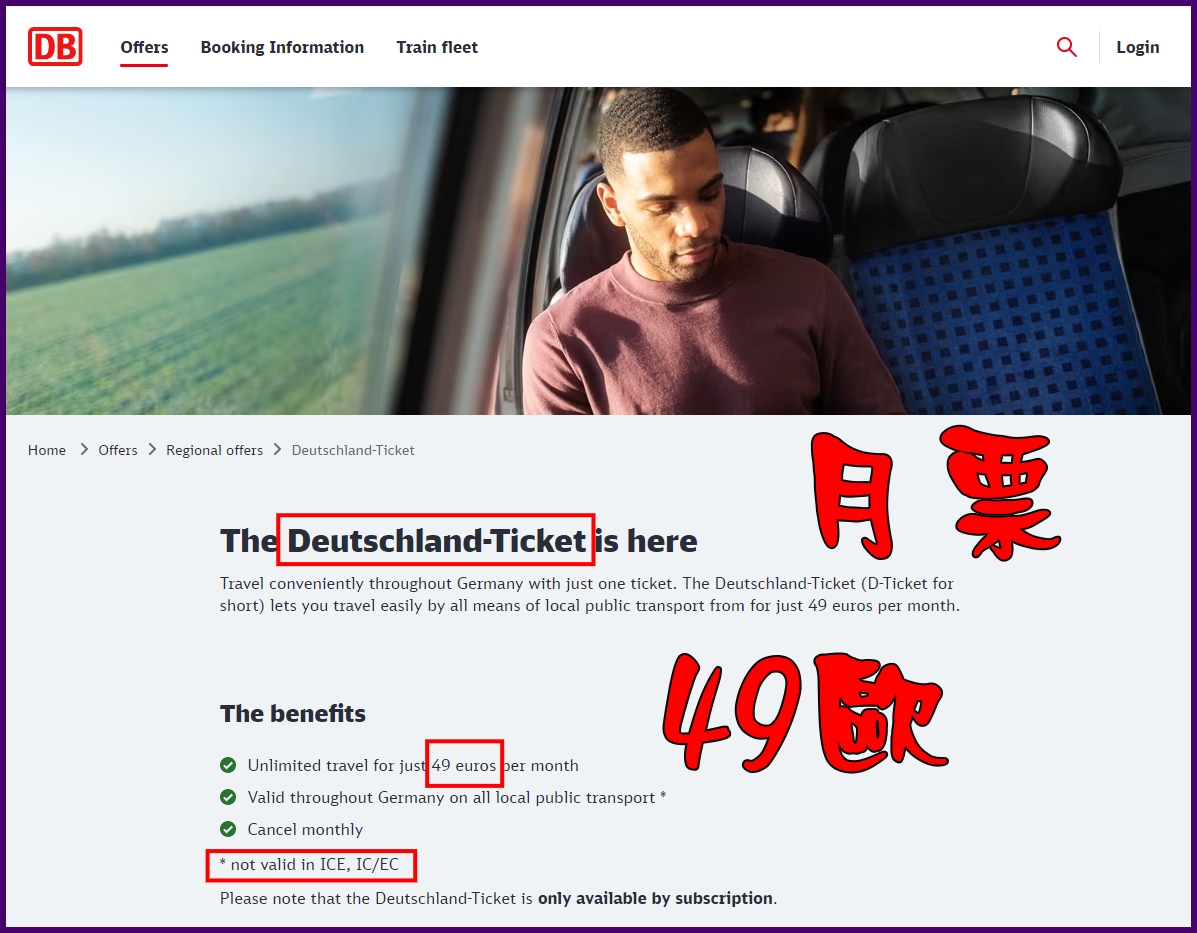Go to Home breadcrumb link
This screenshot has height=933, width=1197.
coord(47,450)
